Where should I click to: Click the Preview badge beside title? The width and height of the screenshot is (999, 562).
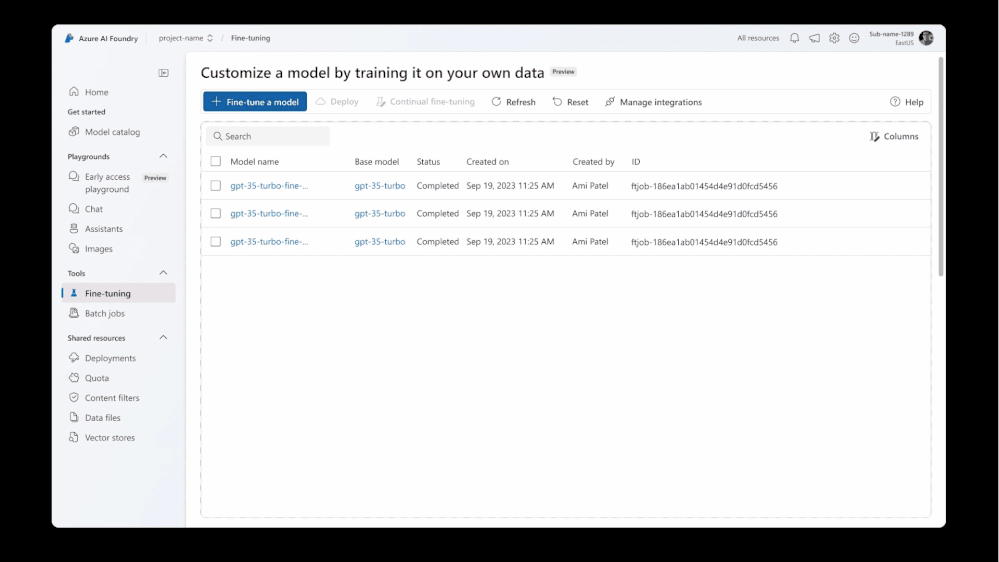coord(563,72)
